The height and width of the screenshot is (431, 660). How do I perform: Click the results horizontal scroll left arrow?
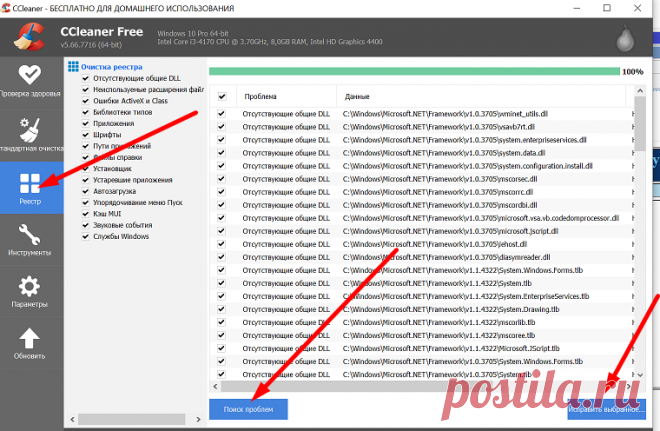tap(216, 386)
